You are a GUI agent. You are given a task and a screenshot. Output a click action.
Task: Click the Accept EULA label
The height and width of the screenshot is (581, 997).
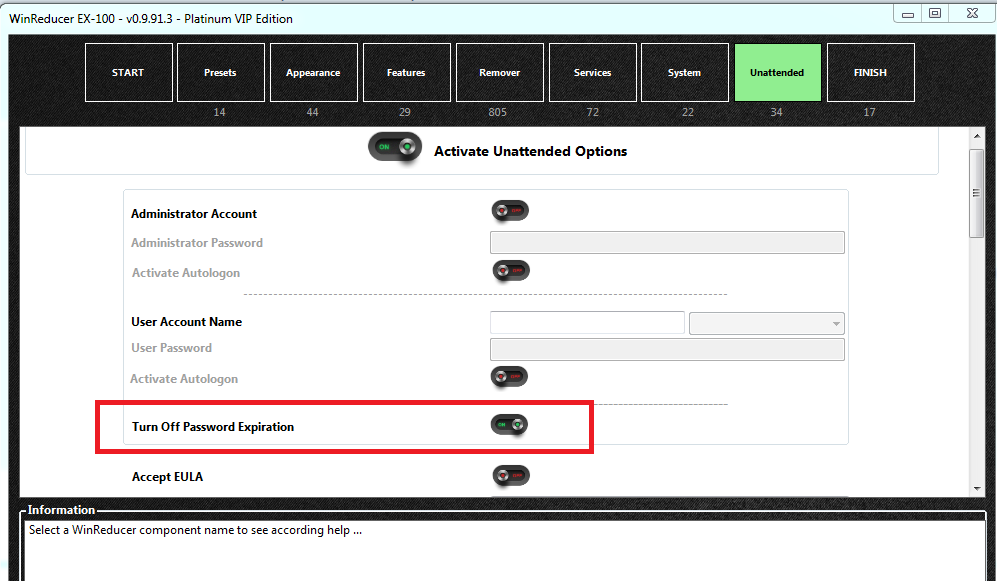tap(167, 477)
